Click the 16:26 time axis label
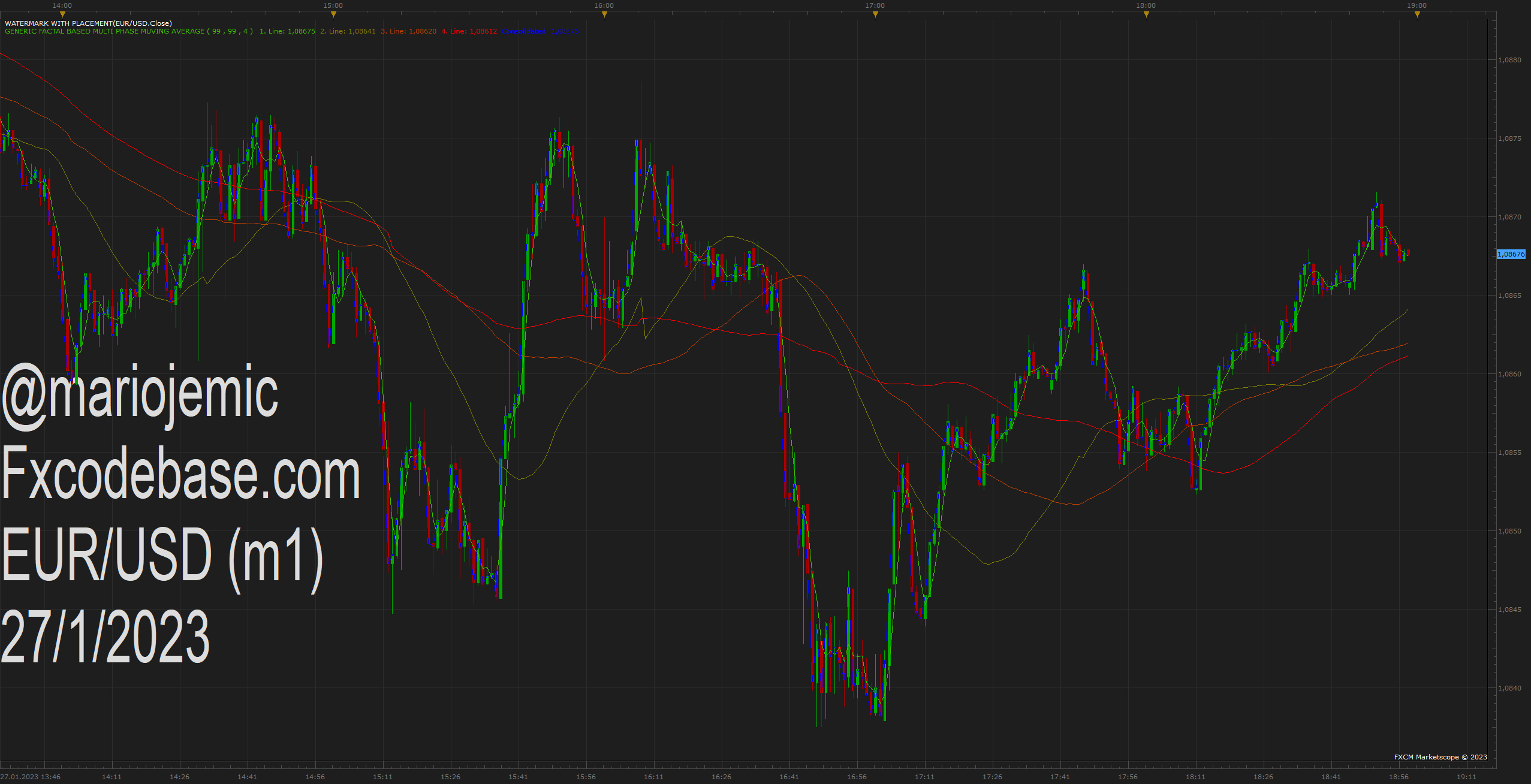 pos(721,777)
